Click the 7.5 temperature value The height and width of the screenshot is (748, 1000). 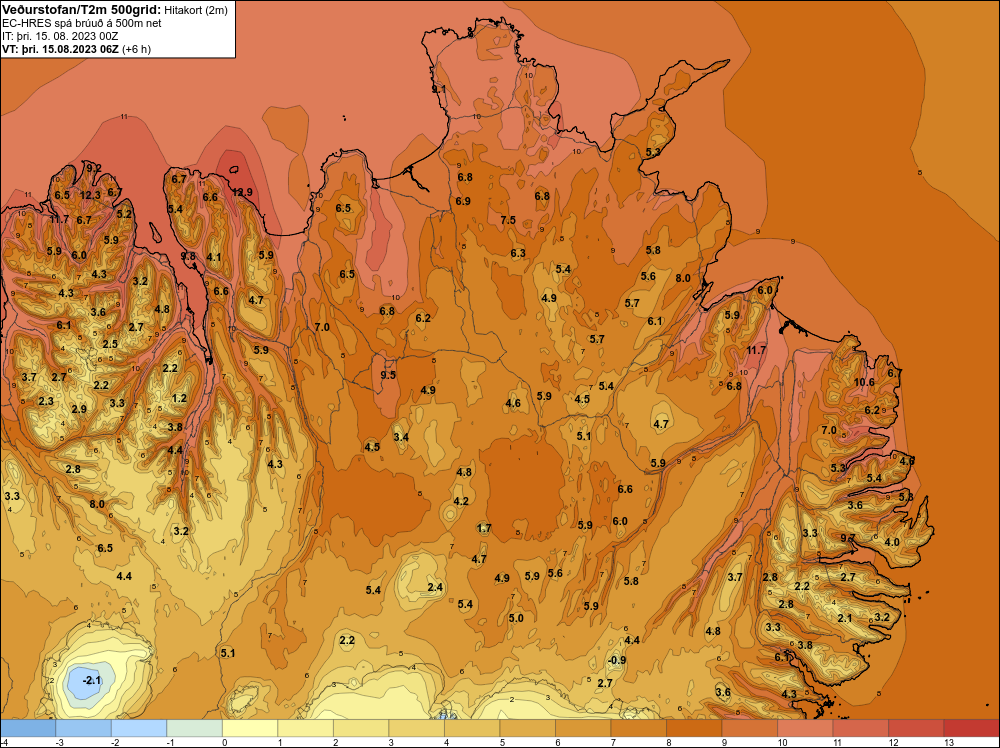508,220
